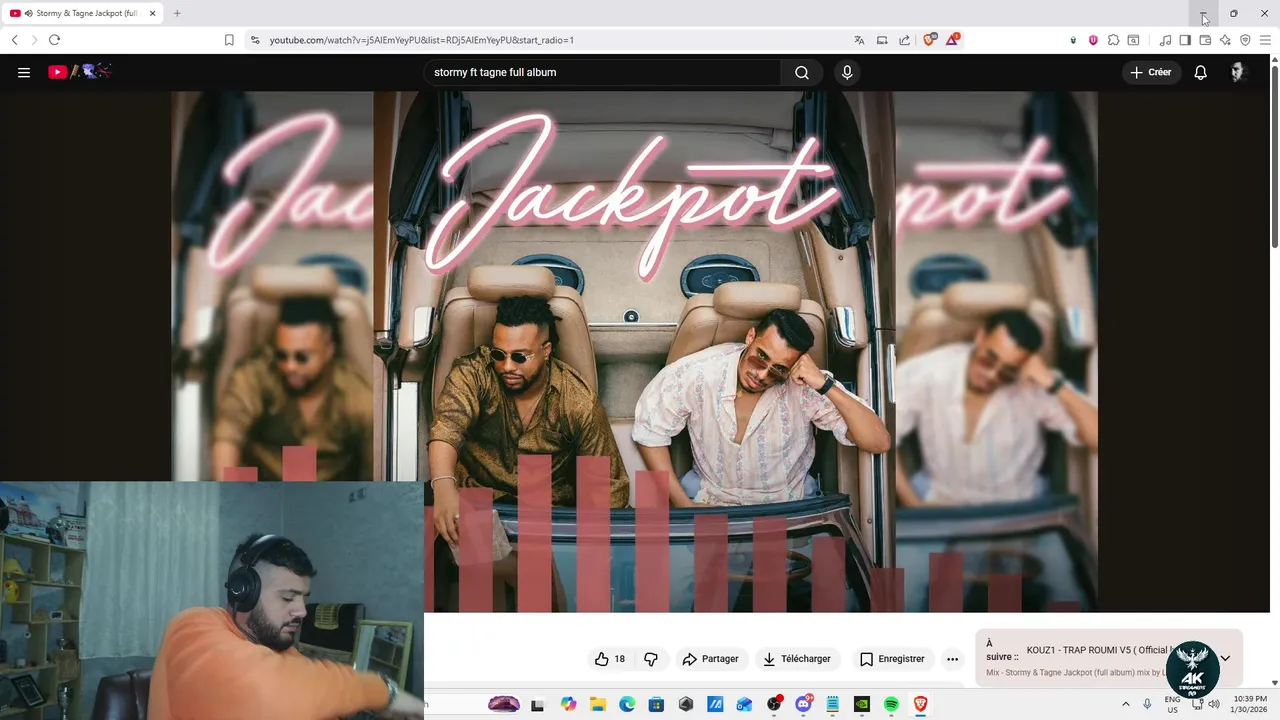Viewport: 1280px width, 720px height.
Task: Open the more actions three-dot menu
Action: point(952,659)
